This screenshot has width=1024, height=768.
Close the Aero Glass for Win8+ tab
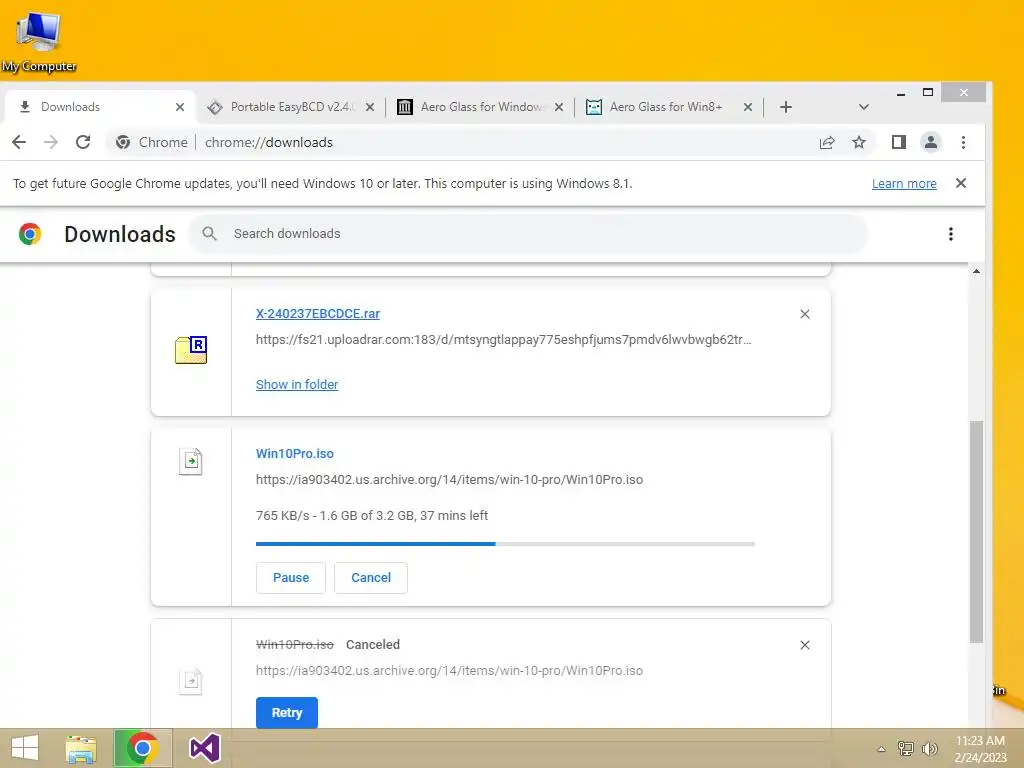click(748, 107)
